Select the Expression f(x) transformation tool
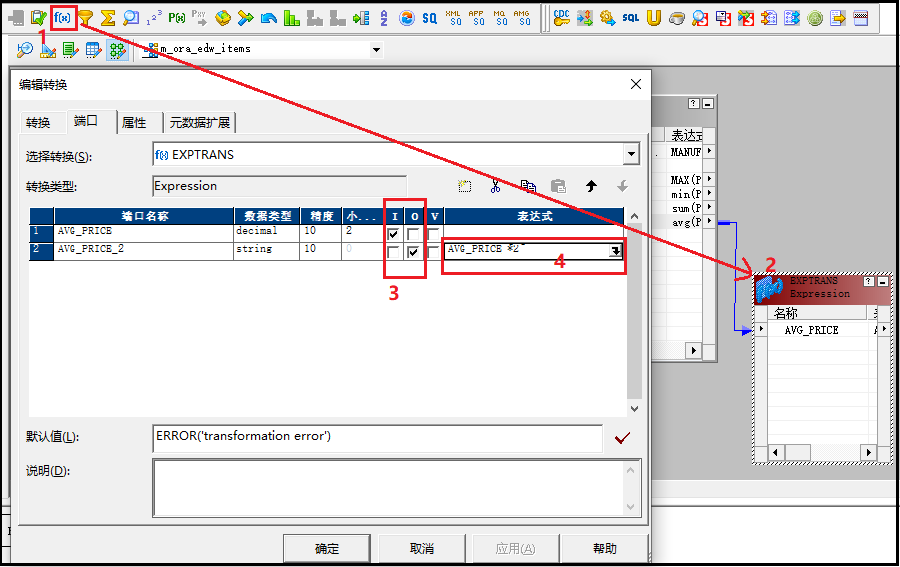Screen dimensions: 900x567 62,18
